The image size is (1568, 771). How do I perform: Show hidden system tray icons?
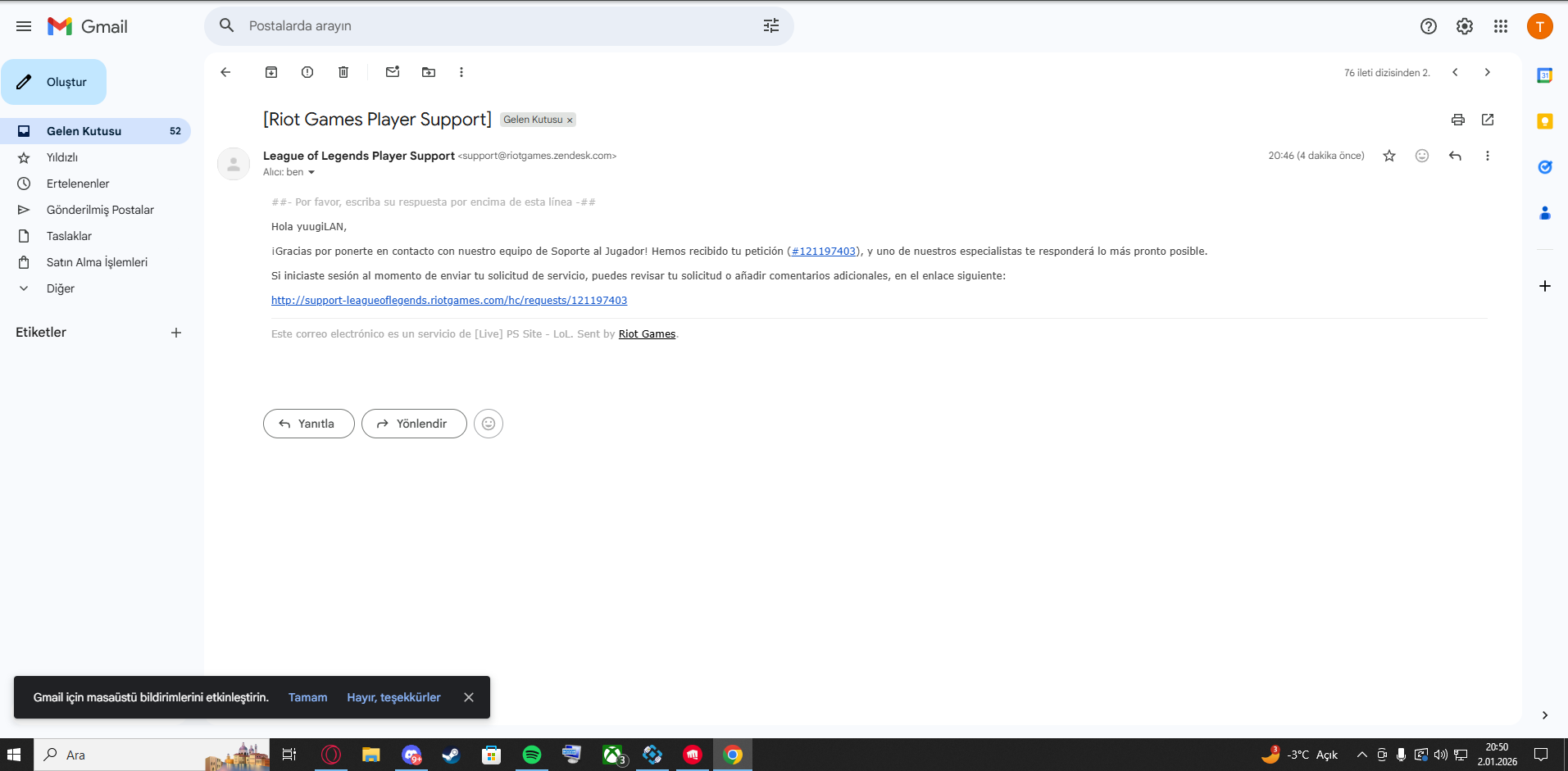pyautogui.click(x=1362, y=755)
